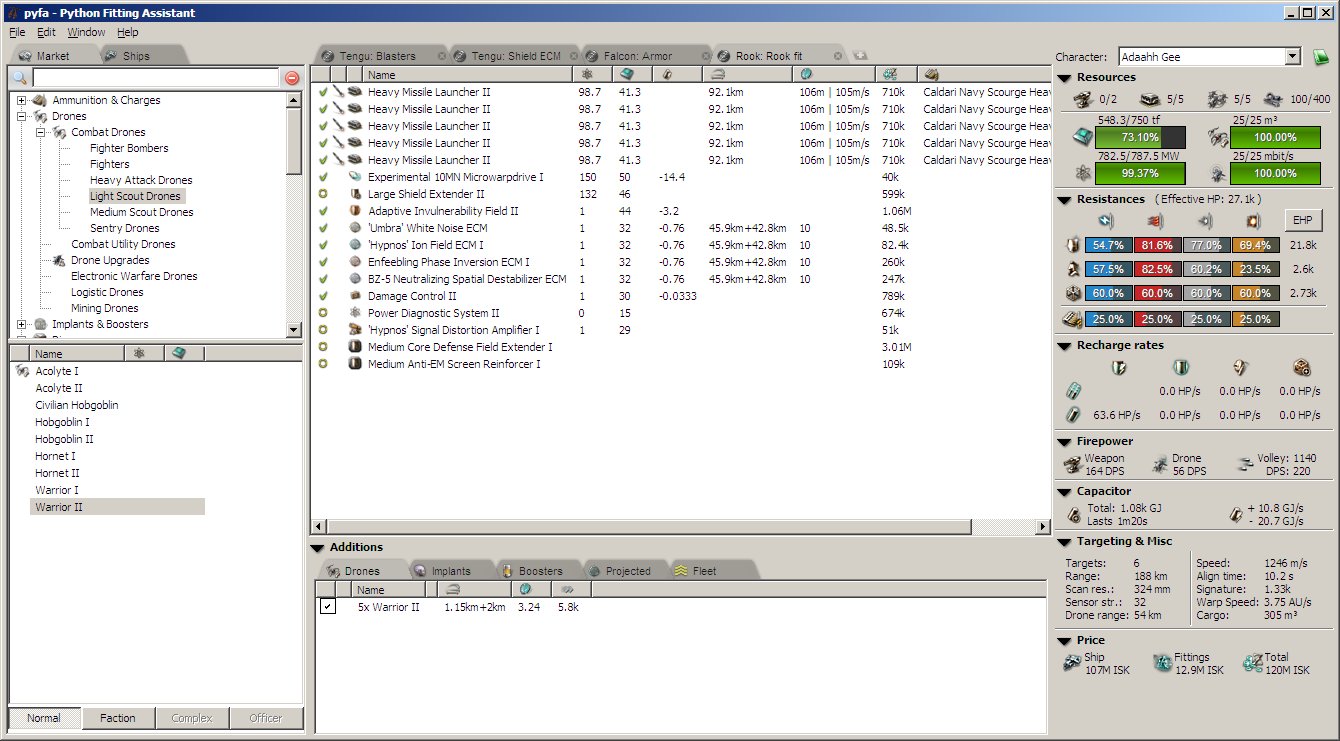The height and width of the screenshot is (741, 1340).
Task: Toggle state of 'Umbra' White Noise ECM
Action: [x=323, y=228]
